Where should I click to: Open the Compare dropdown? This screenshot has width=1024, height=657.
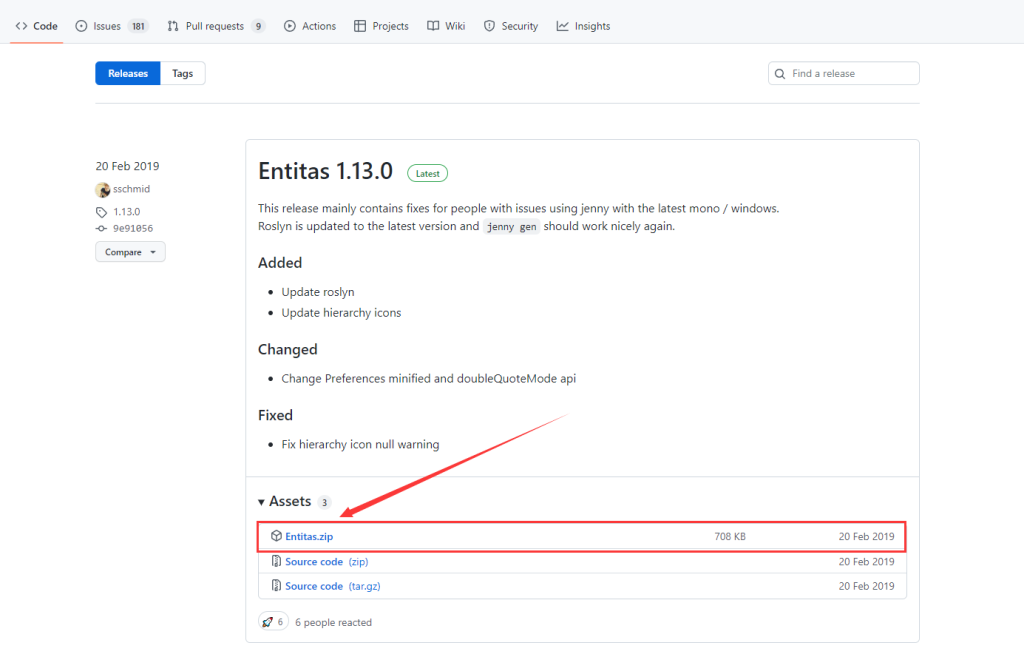point(130,252)
